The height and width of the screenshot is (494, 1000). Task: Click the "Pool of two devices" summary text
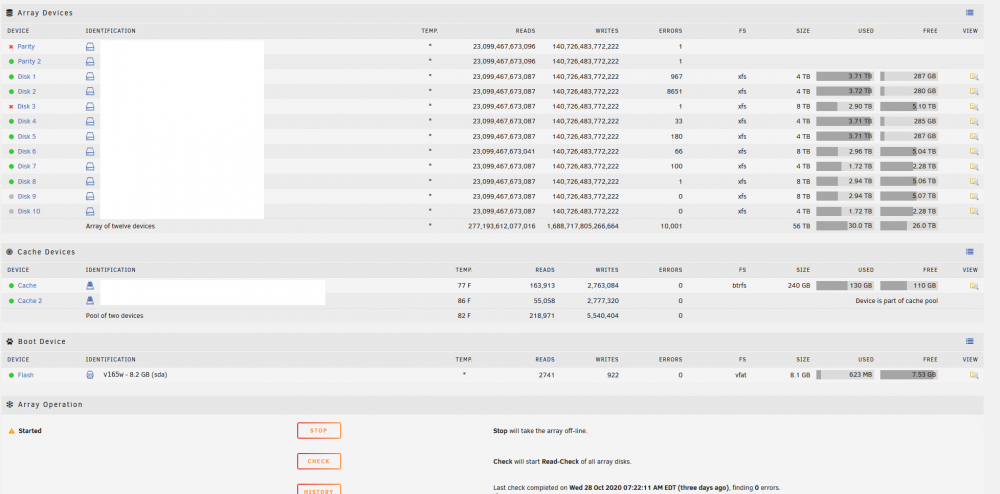click(x=115, y=316)
